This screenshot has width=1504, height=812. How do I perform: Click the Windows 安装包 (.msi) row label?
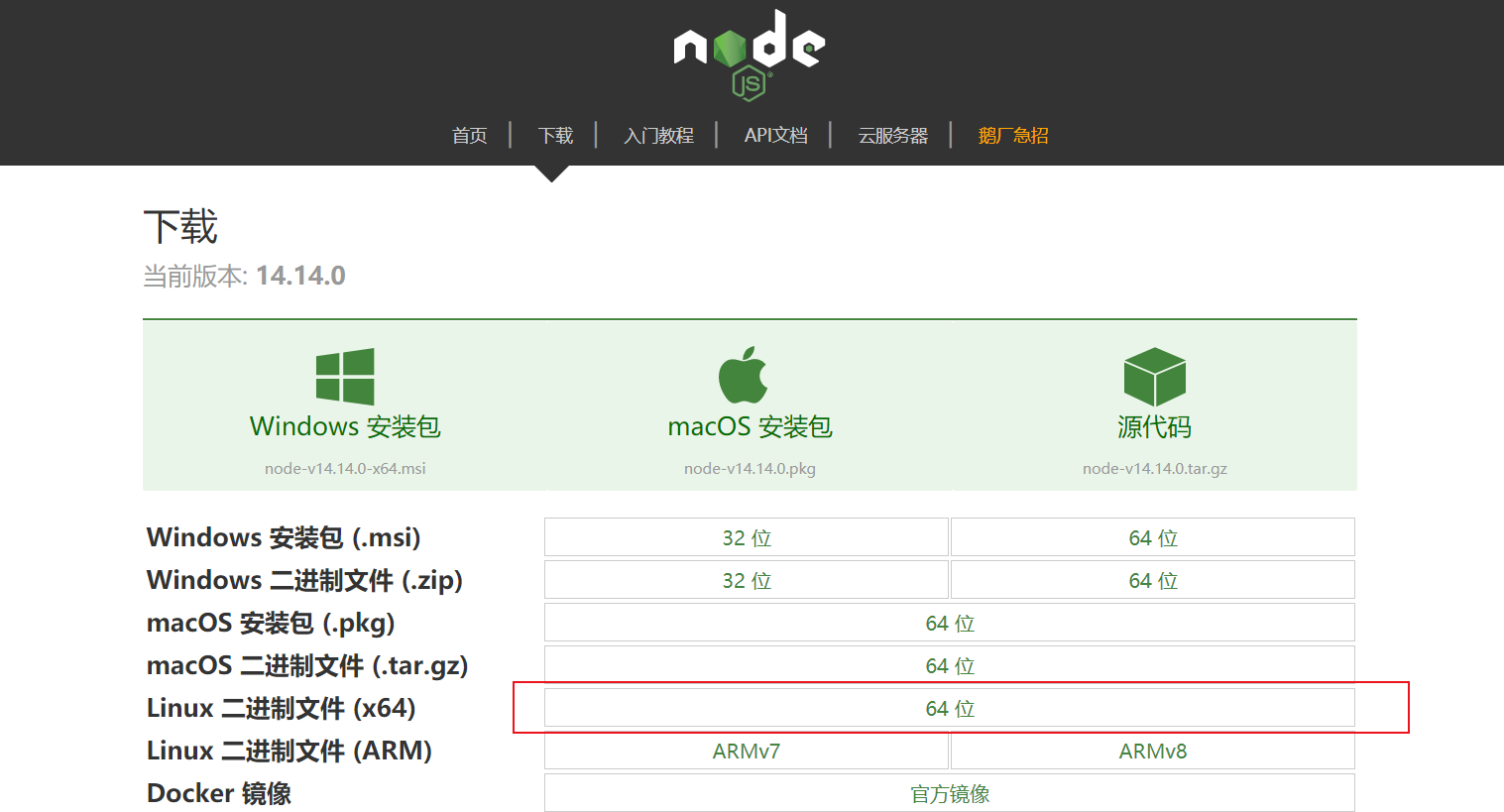(284, 537)
